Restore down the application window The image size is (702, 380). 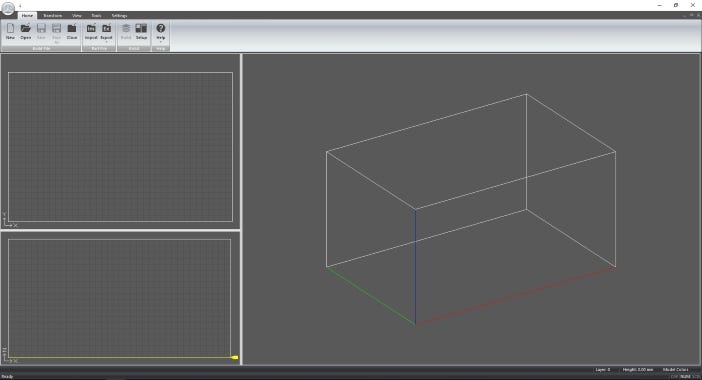coord(676,5)
